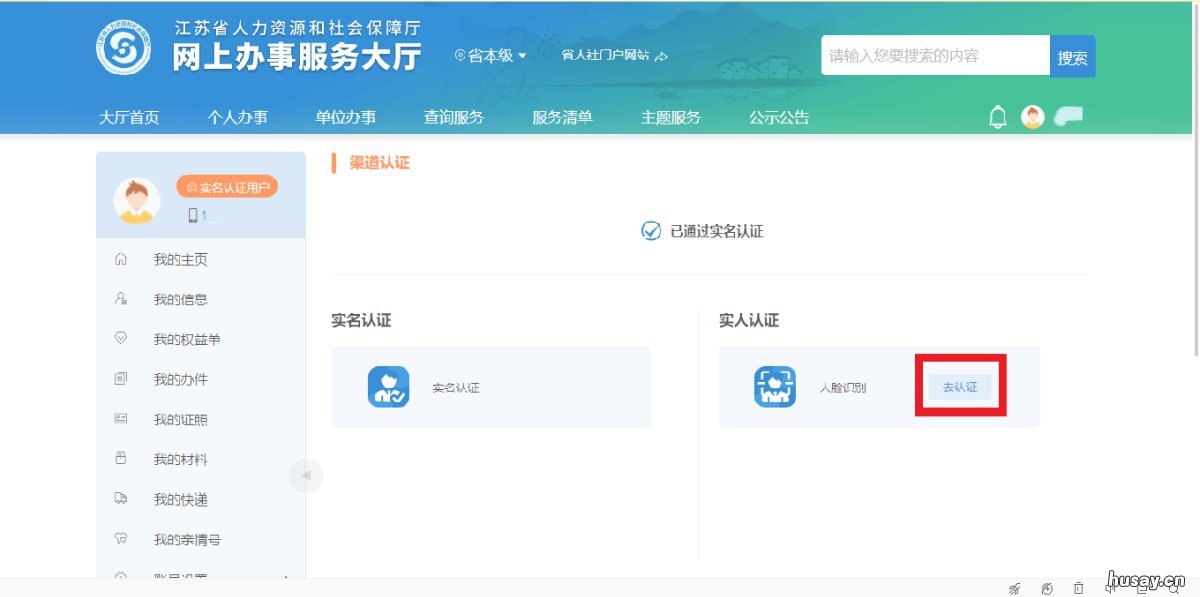The image size is (1200, 597).
Task: Collapse the sidebar with the arrow handle
Action: [307, 475]
